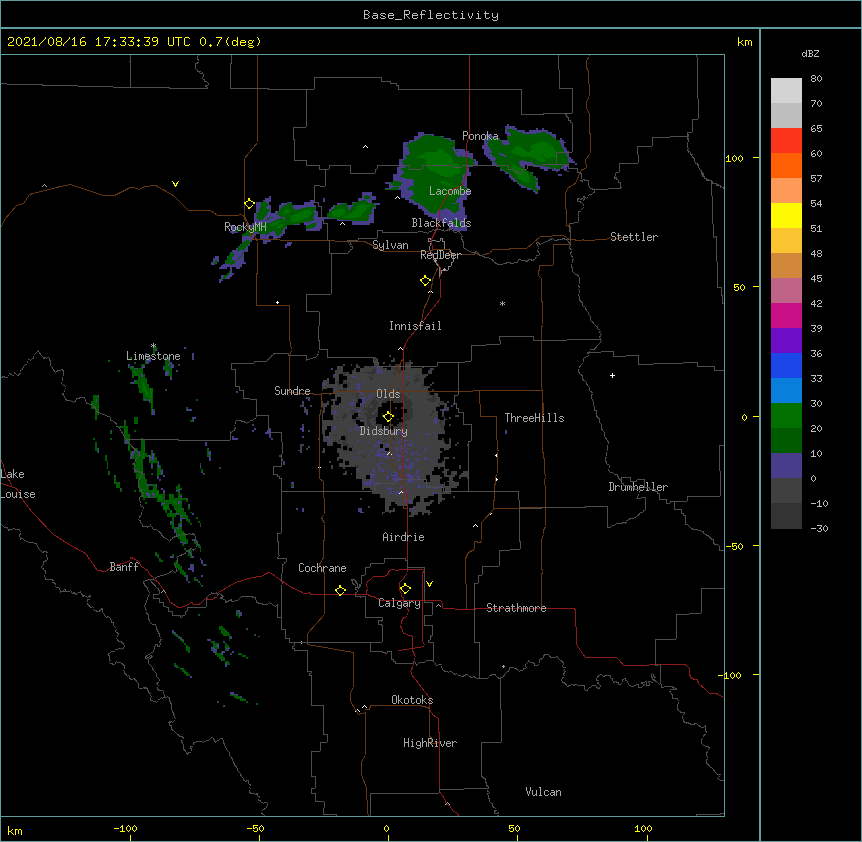Click the ThreeHills label
This screenshot has width=862, height=842.
click(x=534, y=418)
